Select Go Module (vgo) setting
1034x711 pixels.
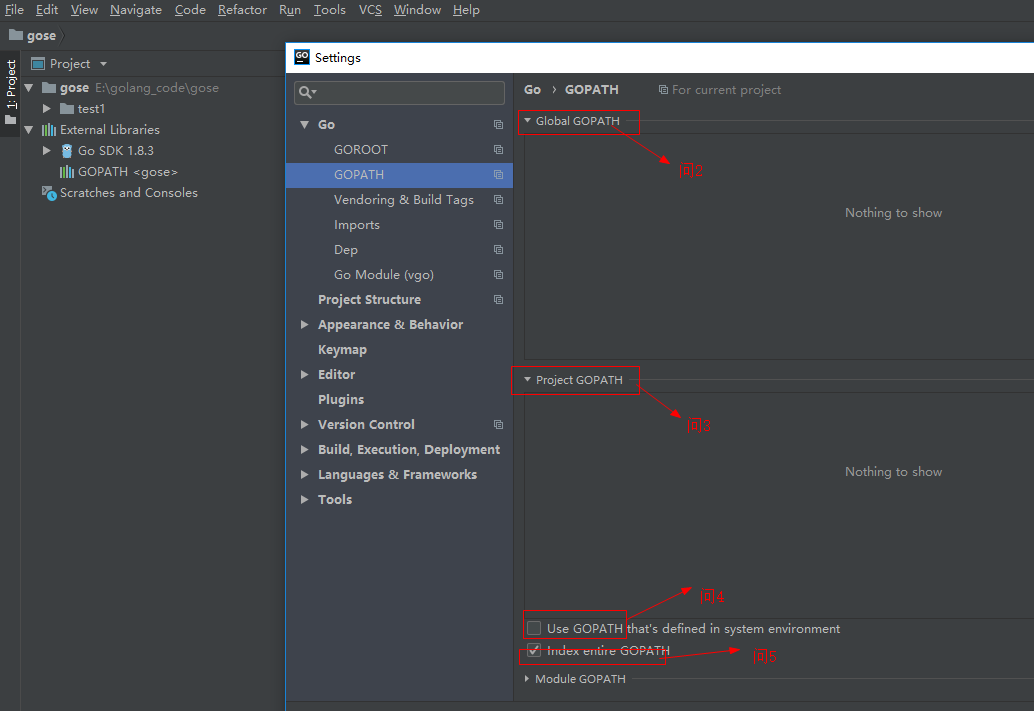point(384,275)
